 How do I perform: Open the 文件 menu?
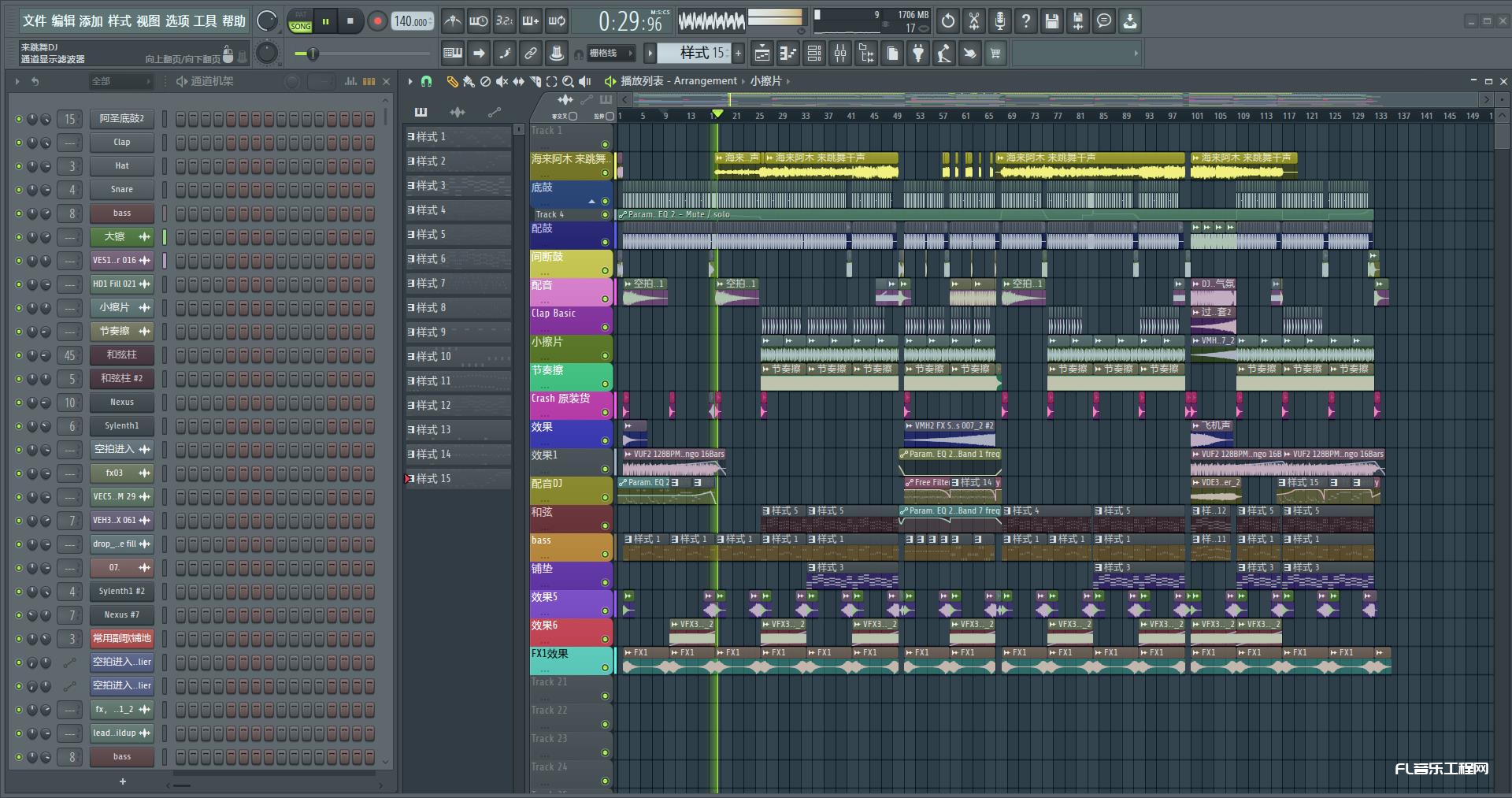click(35, 21)
